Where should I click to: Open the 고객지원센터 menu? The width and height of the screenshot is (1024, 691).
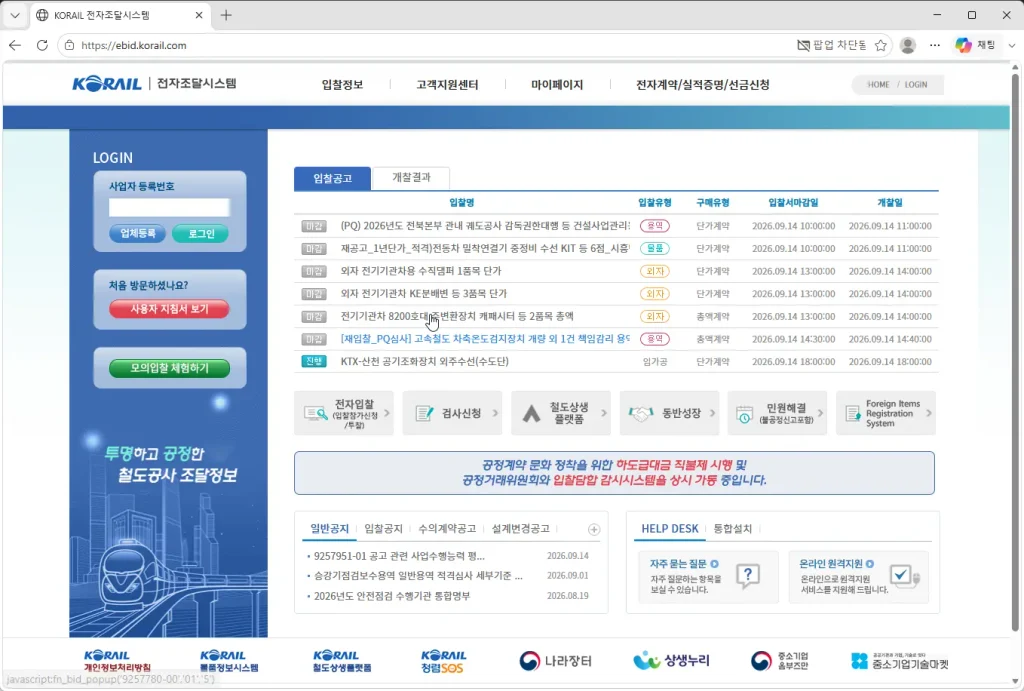tap(447, 84)
